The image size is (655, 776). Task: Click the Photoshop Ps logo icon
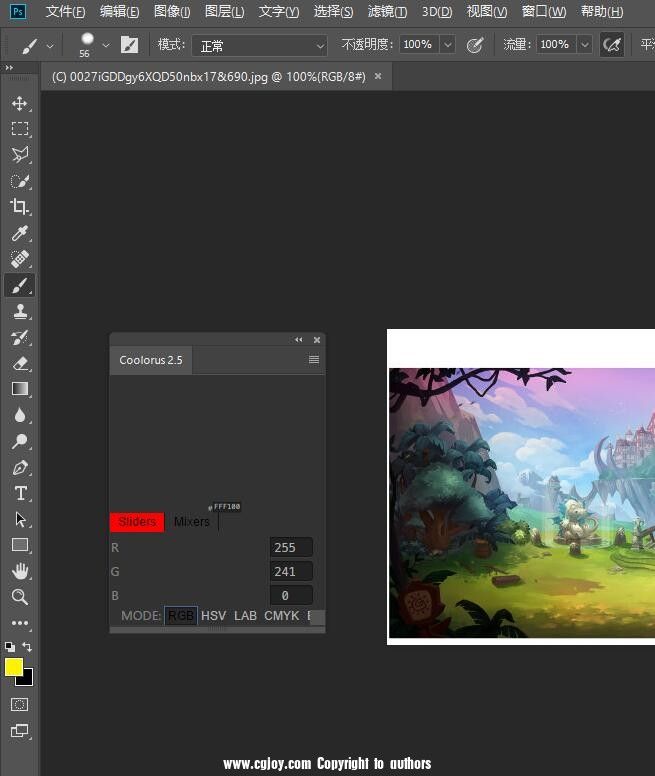(18, 11)
